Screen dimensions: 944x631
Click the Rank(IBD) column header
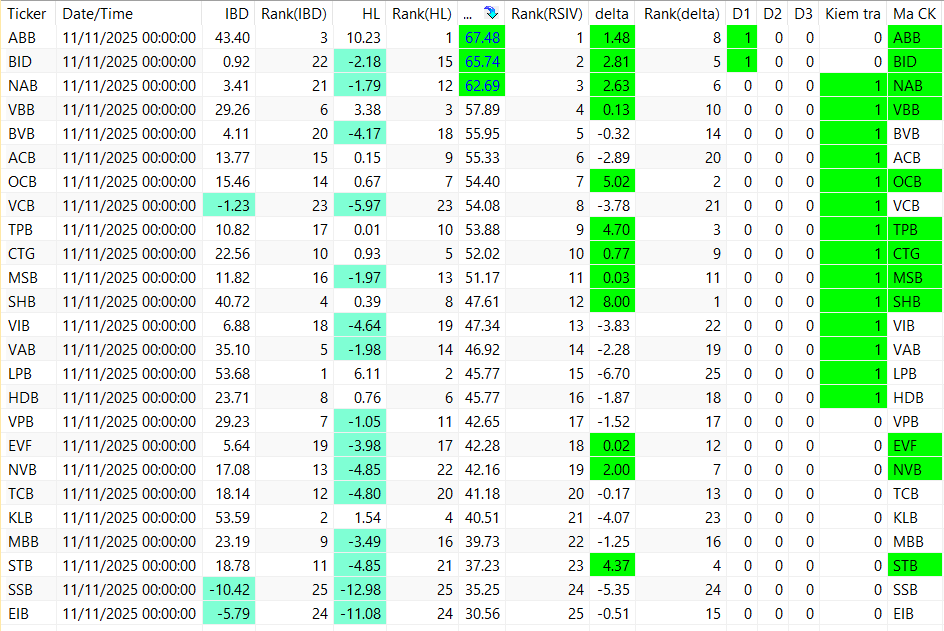(294, 13)
